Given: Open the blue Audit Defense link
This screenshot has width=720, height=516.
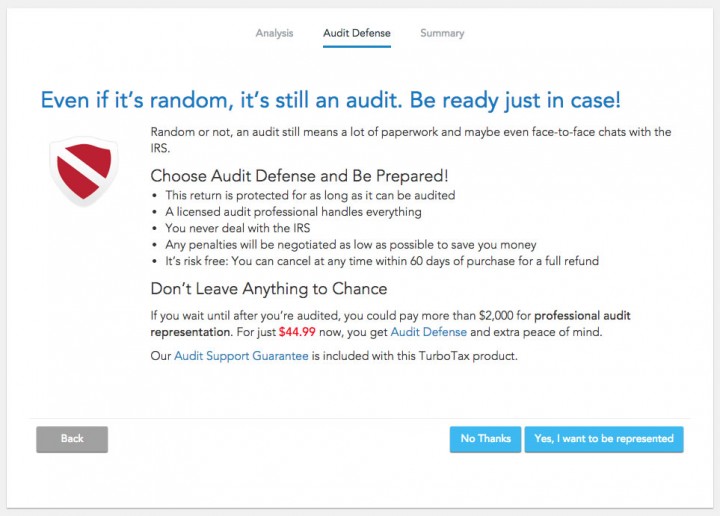Looking at the screenshot, I should [x=428, y=332].
